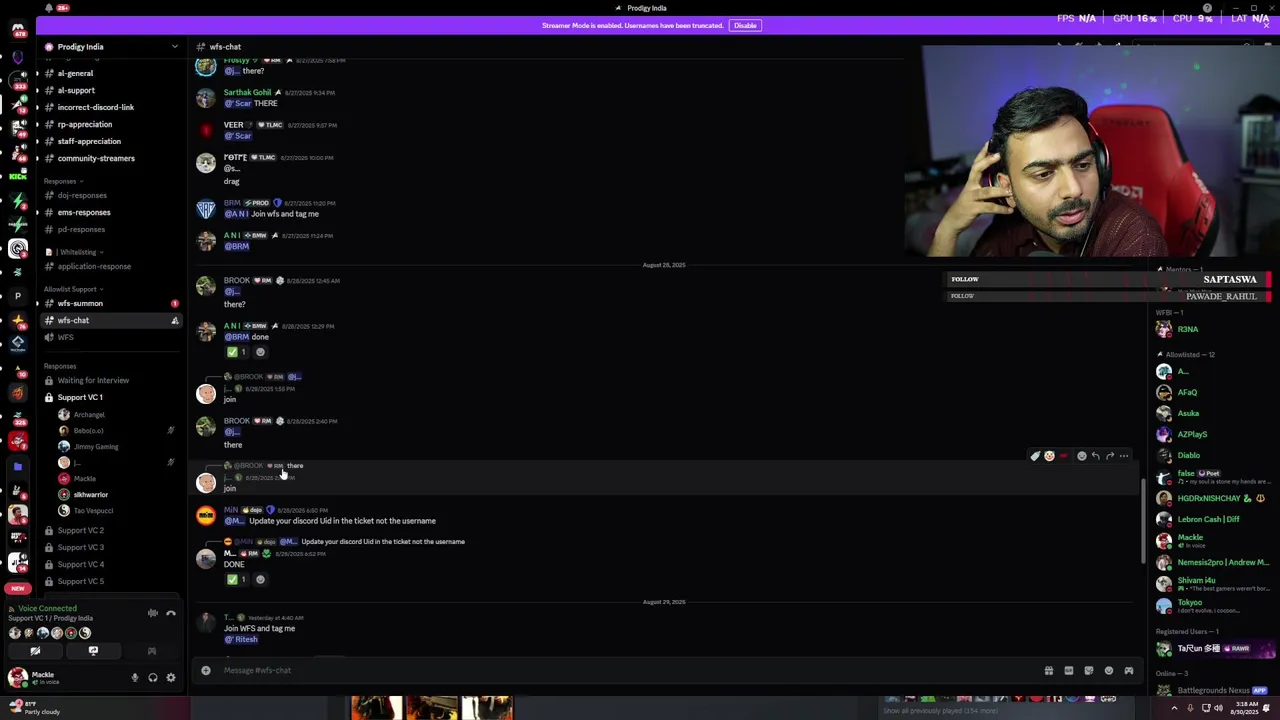Viewport: 1280px width, 720px height.
Task: Open More options on hovered message
Action: [1124, 456]
